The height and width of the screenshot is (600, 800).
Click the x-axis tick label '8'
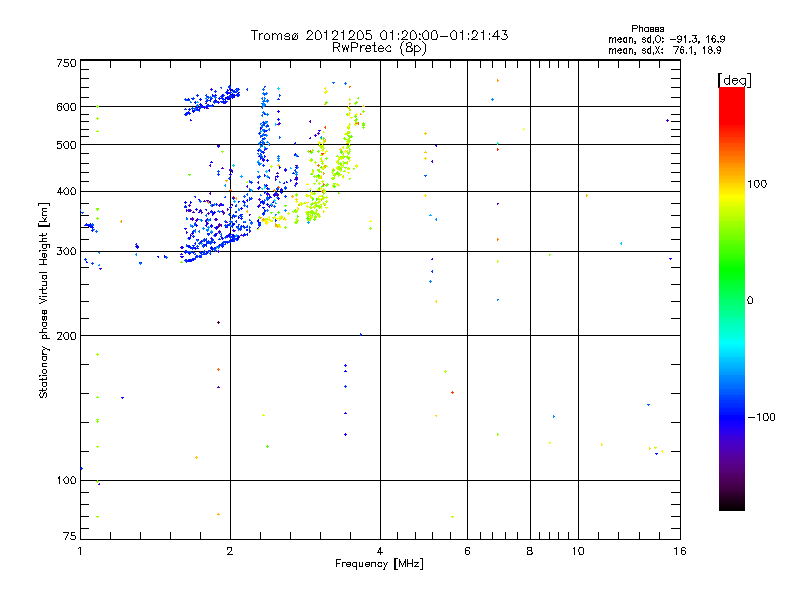(530, 551)
